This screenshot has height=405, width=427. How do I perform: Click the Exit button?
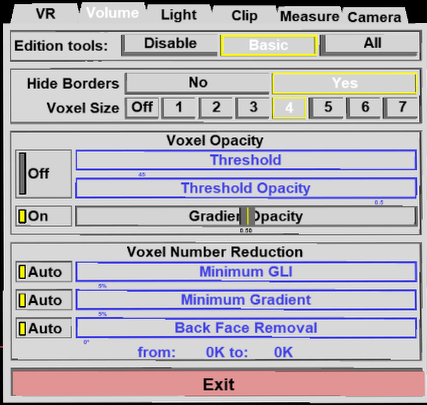218,384
